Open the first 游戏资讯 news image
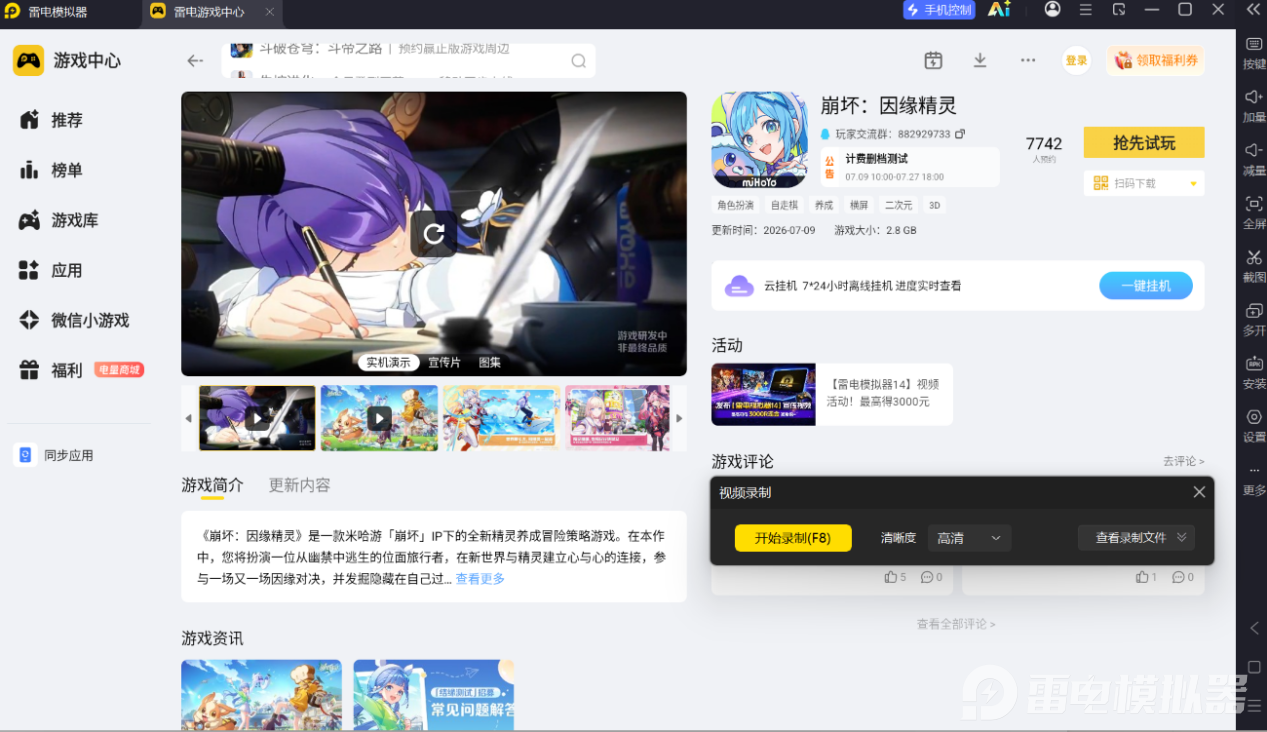 point(261,695)
